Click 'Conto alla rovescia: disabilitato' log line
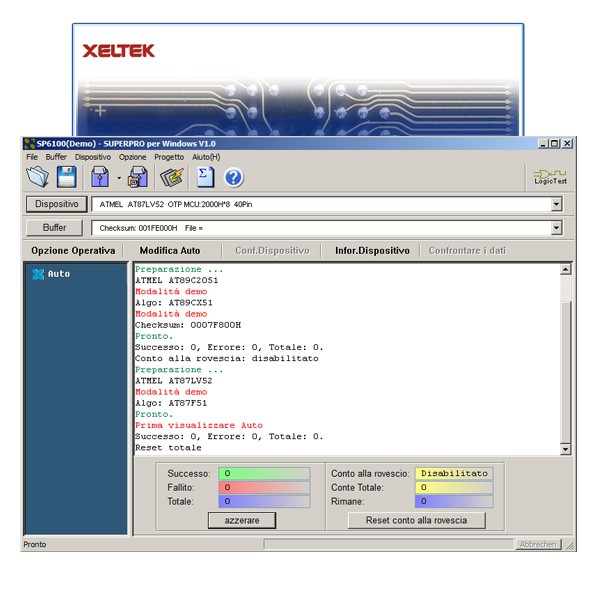The height and width of the screenshot is (600, 600). pyautogui.click(x=227, y=358)
